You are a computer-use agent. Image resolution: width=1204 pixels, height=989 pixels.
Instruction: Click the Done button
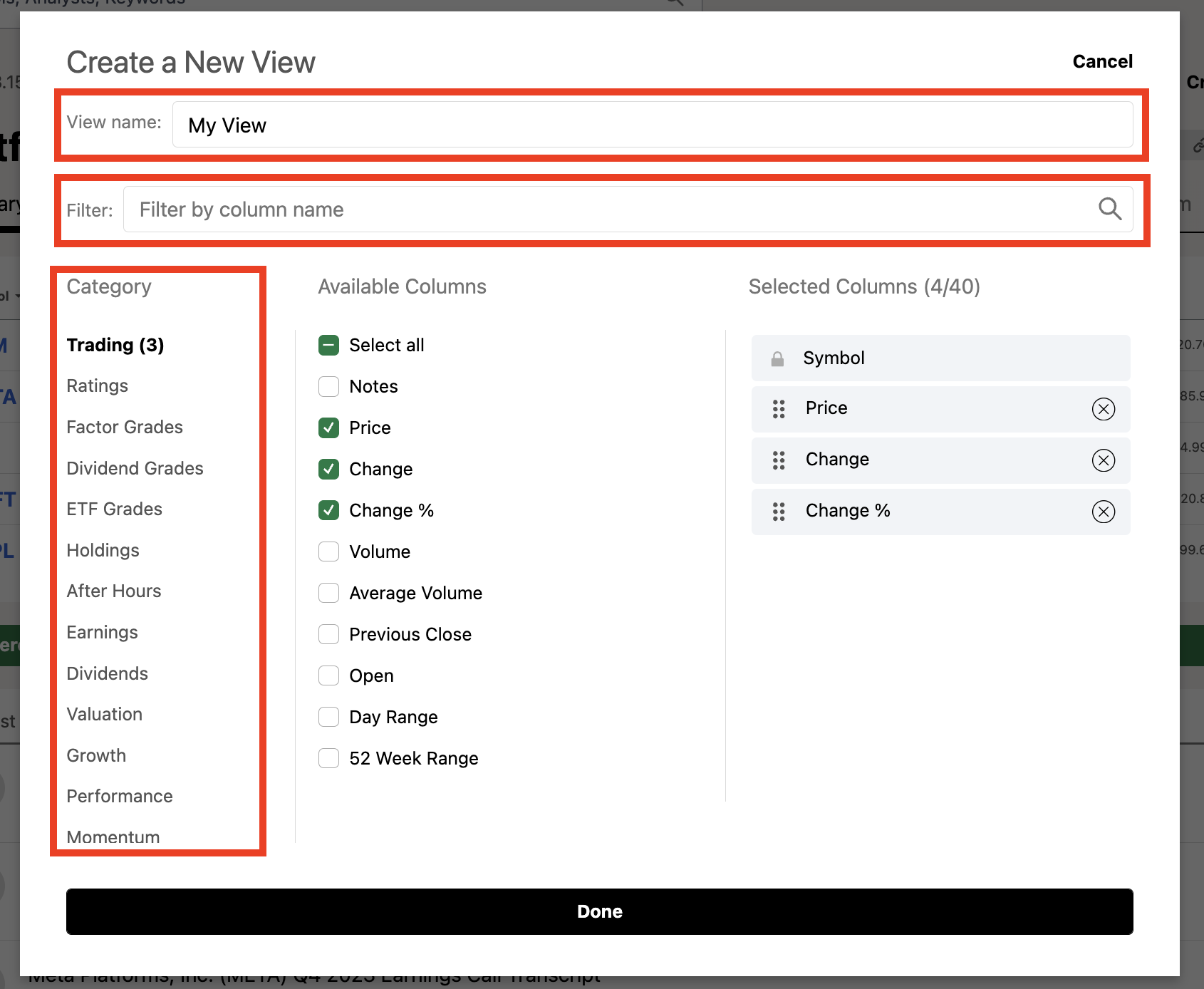click(x=599, y=911)
